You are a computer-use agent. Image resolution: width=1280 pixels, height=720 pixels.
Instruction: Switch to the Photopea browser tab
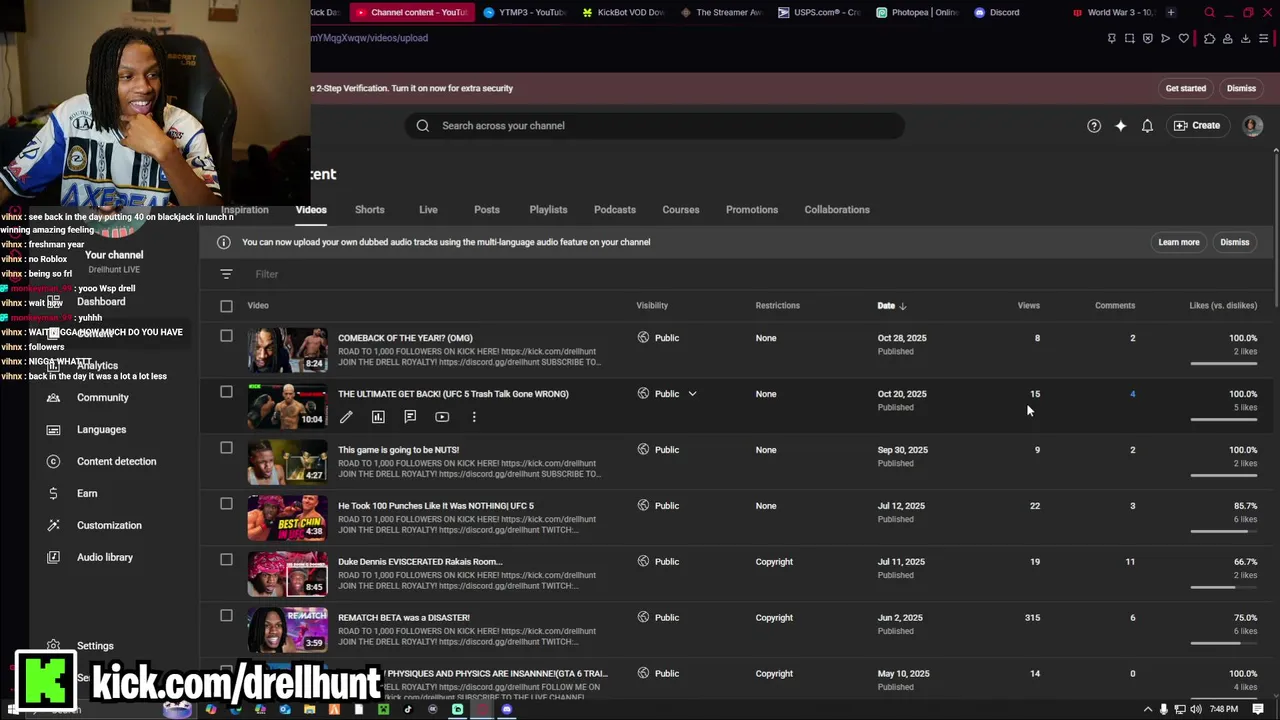click(916, 13)
